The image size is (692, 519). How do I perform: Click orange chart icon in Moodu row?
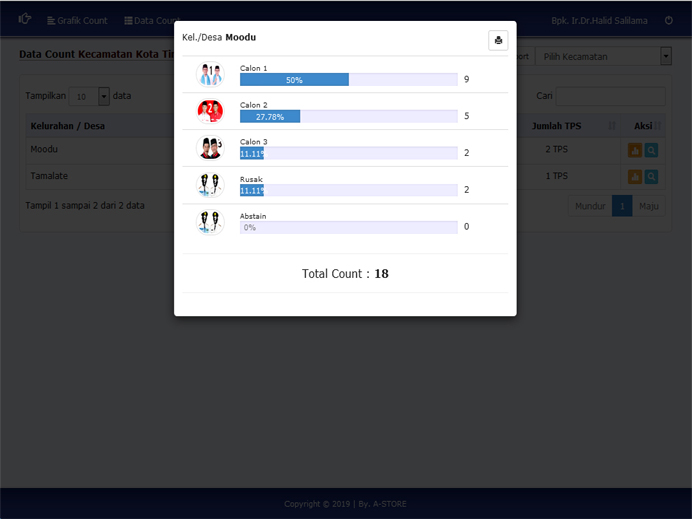(634, 150)
